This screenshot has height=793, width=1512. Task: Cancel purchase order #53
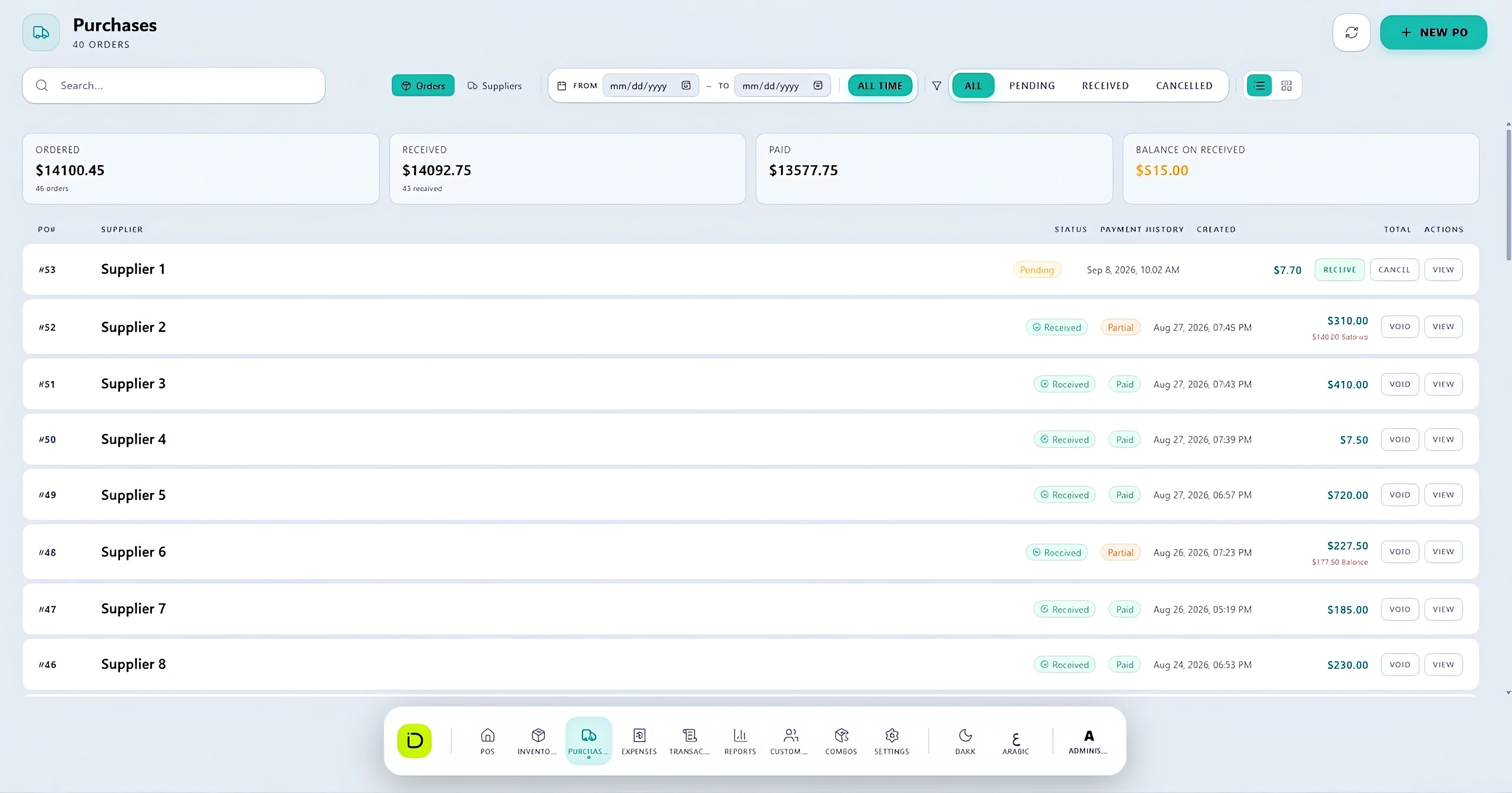point(1394,270)
